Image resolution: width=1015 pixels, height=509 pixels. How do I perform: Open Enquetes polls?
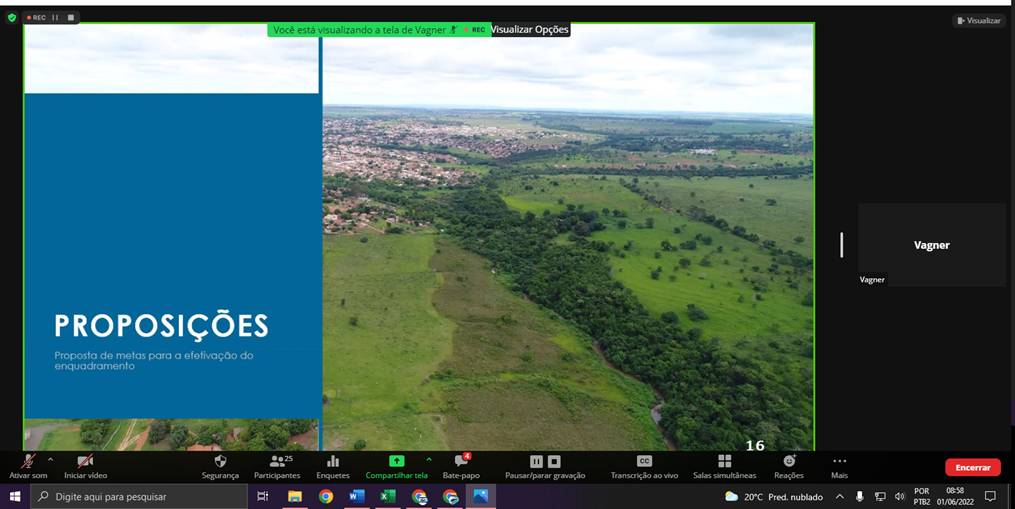333,466
